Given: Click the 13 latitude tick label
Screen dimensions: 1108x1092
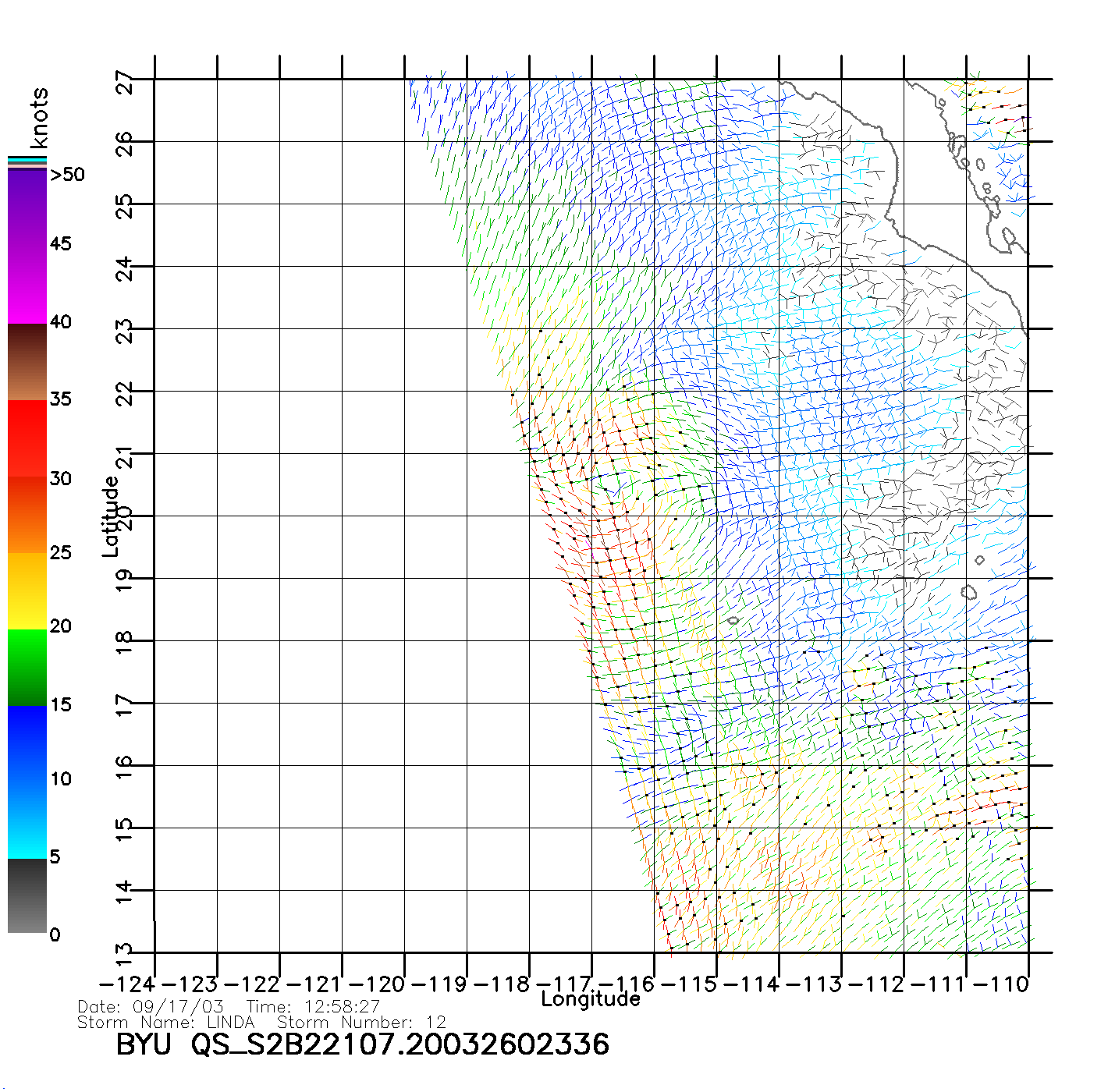Looking at the screenshot, I should point(125,951).
